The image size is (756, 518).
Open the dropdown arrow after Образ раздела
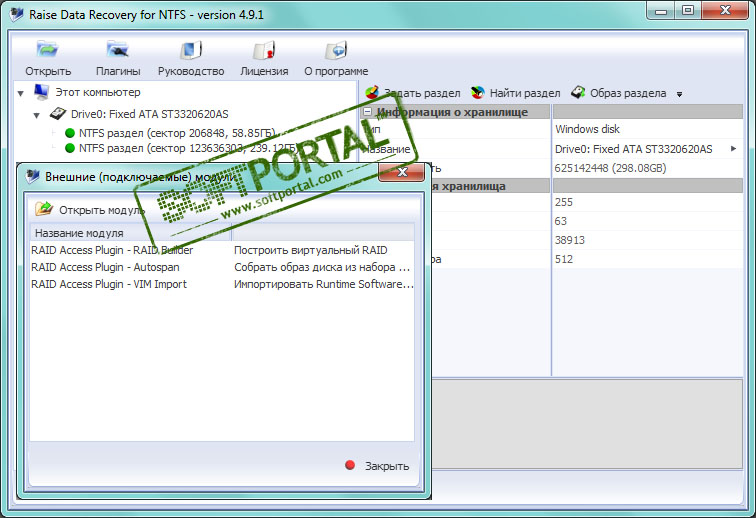point(679,95)
